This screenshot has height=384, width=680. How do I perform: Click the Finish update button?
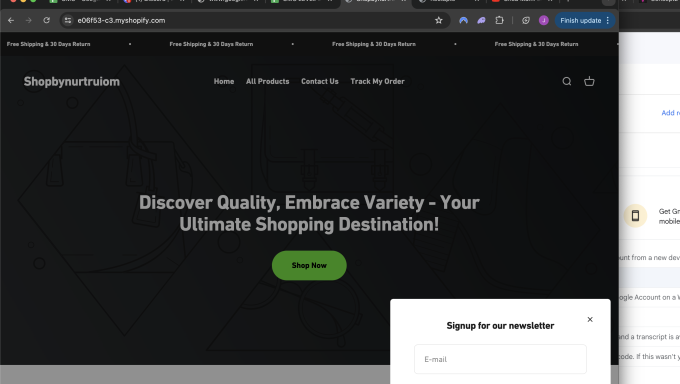point(580,20)
